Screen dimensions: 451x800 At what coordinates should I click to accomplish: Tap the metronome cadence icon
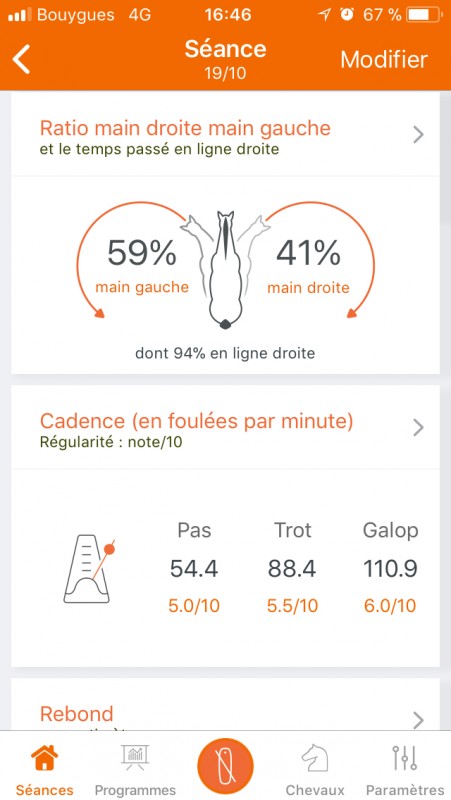point(89,569)
